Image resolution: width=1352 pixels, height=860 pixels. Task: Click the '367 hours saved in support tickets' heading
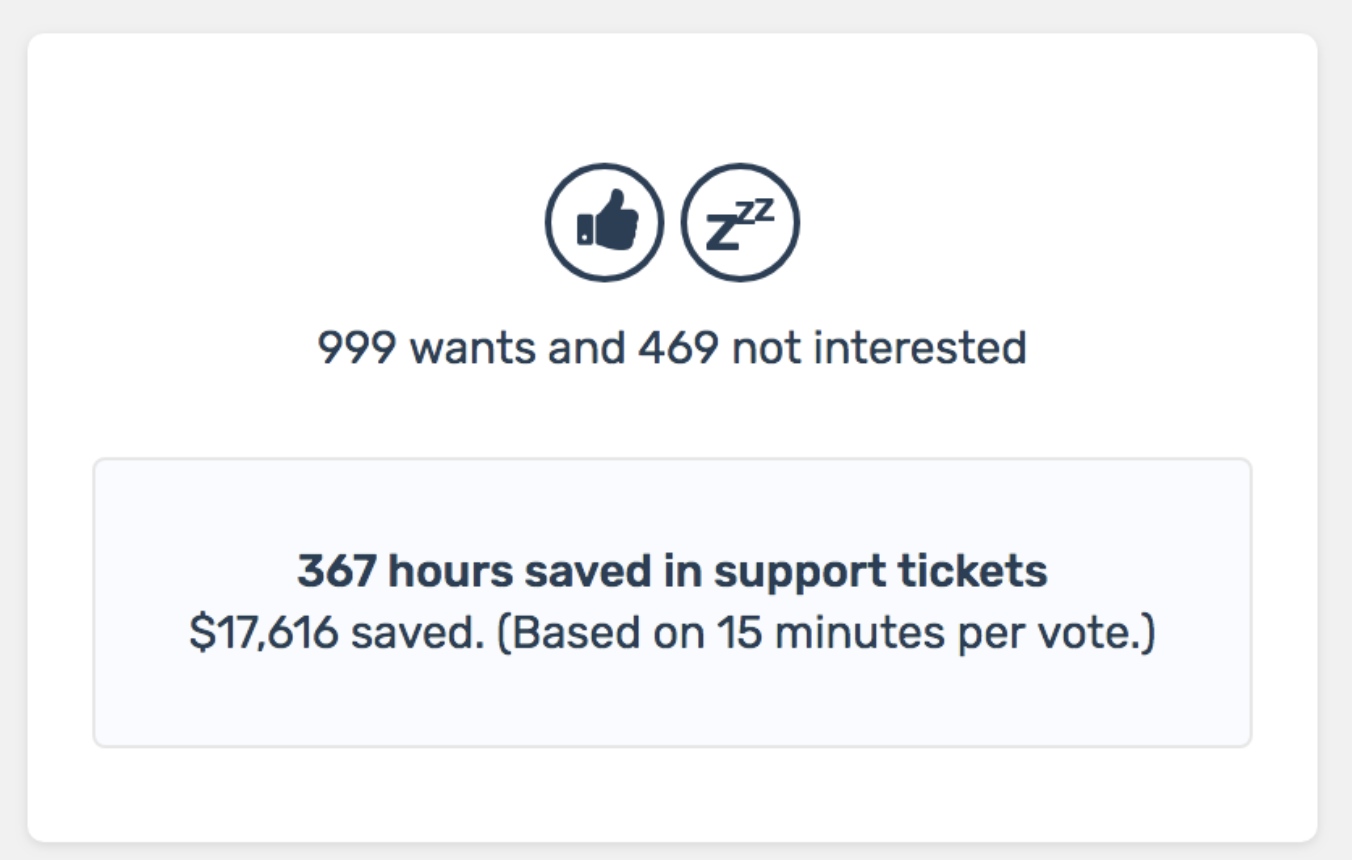(672, 571)
